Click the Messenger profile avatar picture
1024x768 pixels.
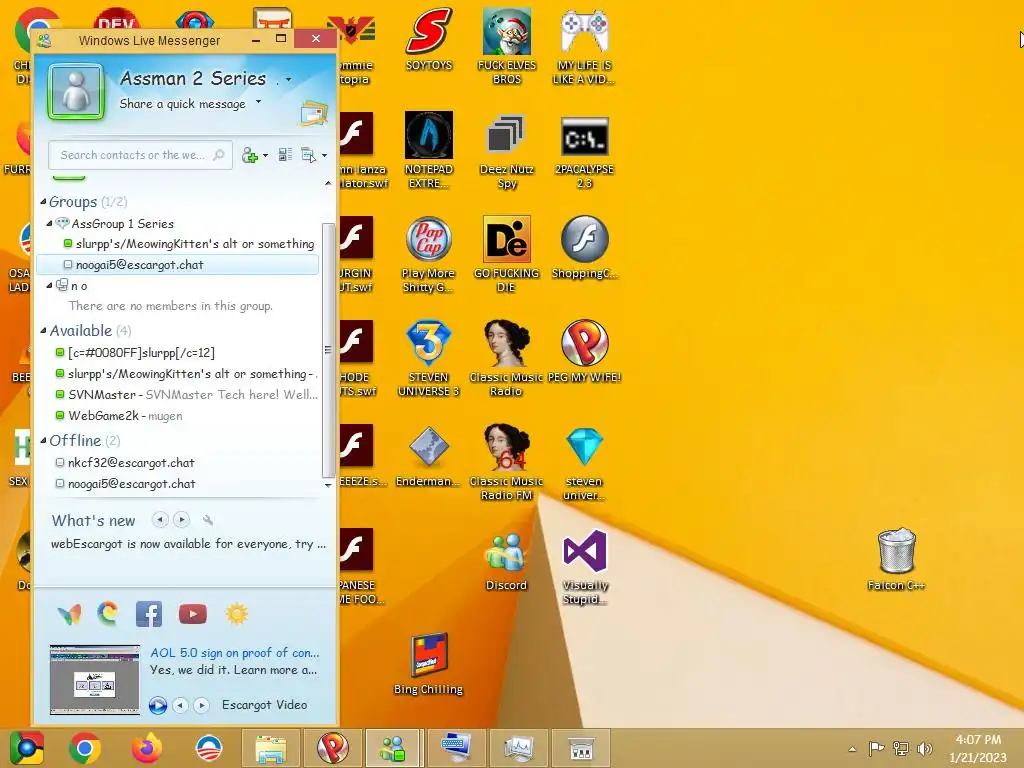point(76,92)
